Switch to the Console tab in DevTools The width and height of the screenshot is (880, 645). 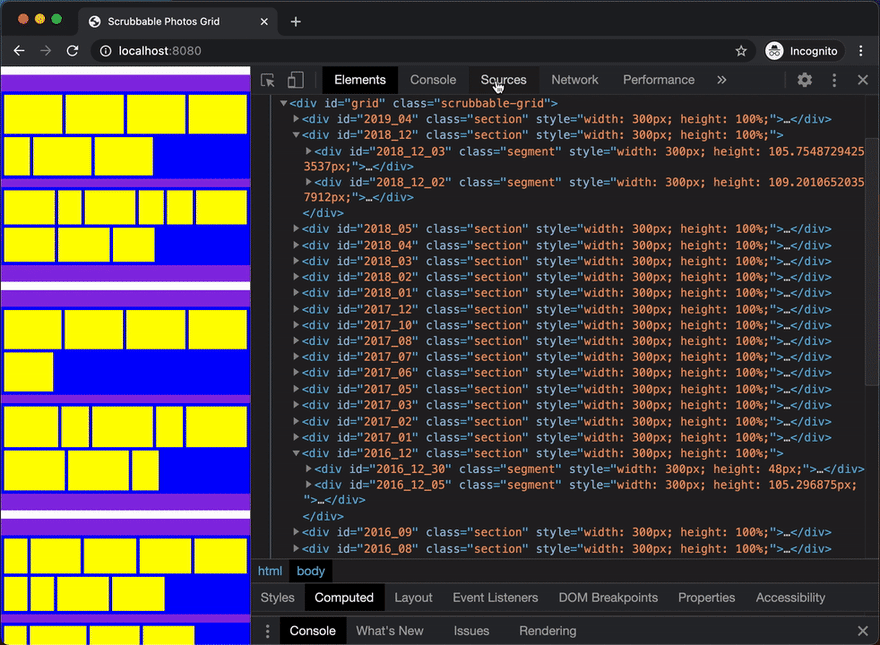(433, 80)
